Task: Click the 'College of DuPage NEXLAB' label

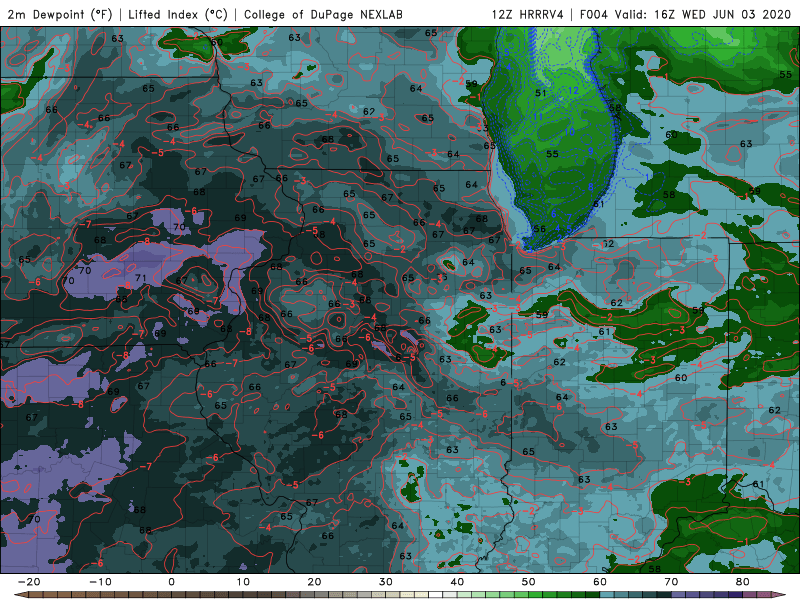Action: (x=323, y=14)
